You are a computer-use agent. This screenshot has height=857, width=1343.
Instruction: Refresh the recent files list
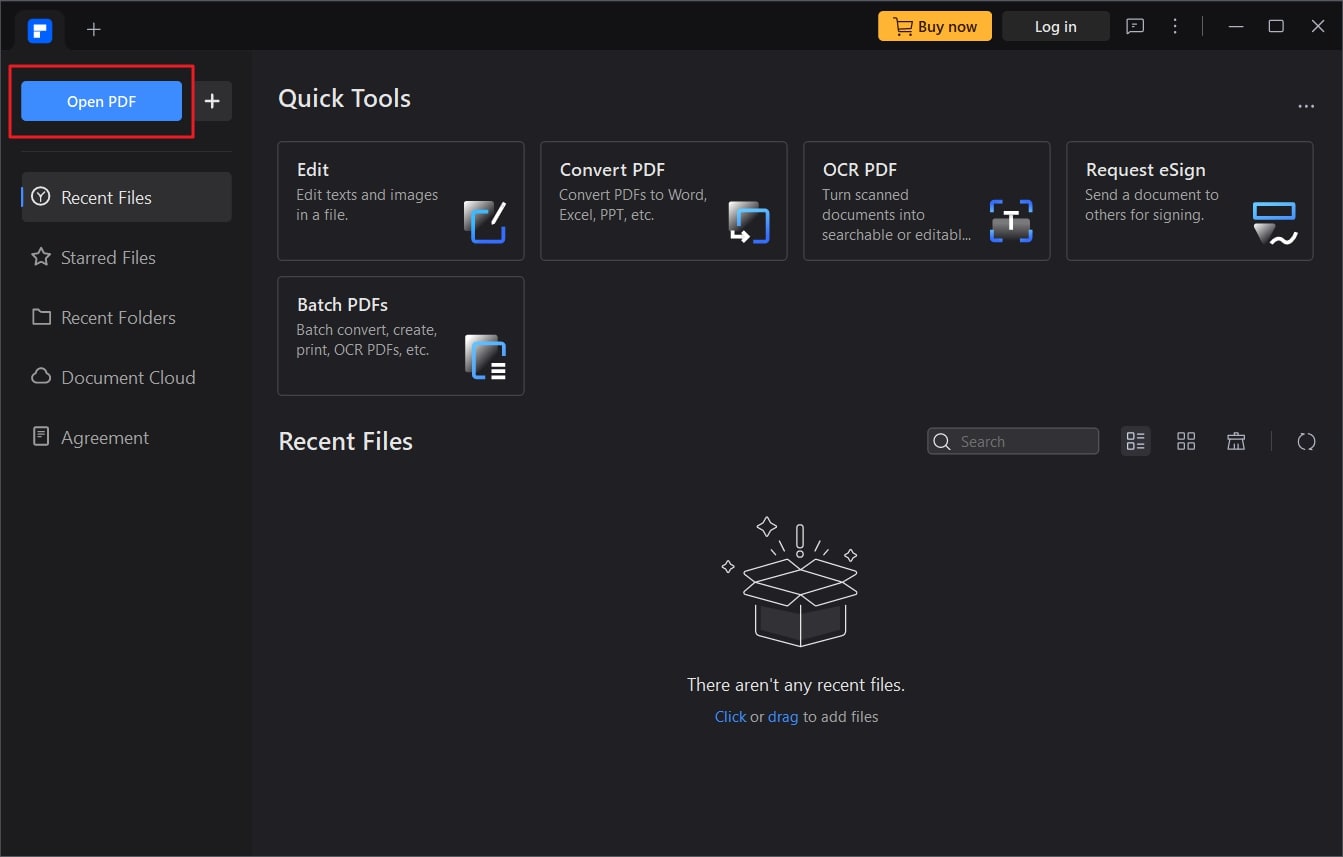click(x=1306, y=441)
